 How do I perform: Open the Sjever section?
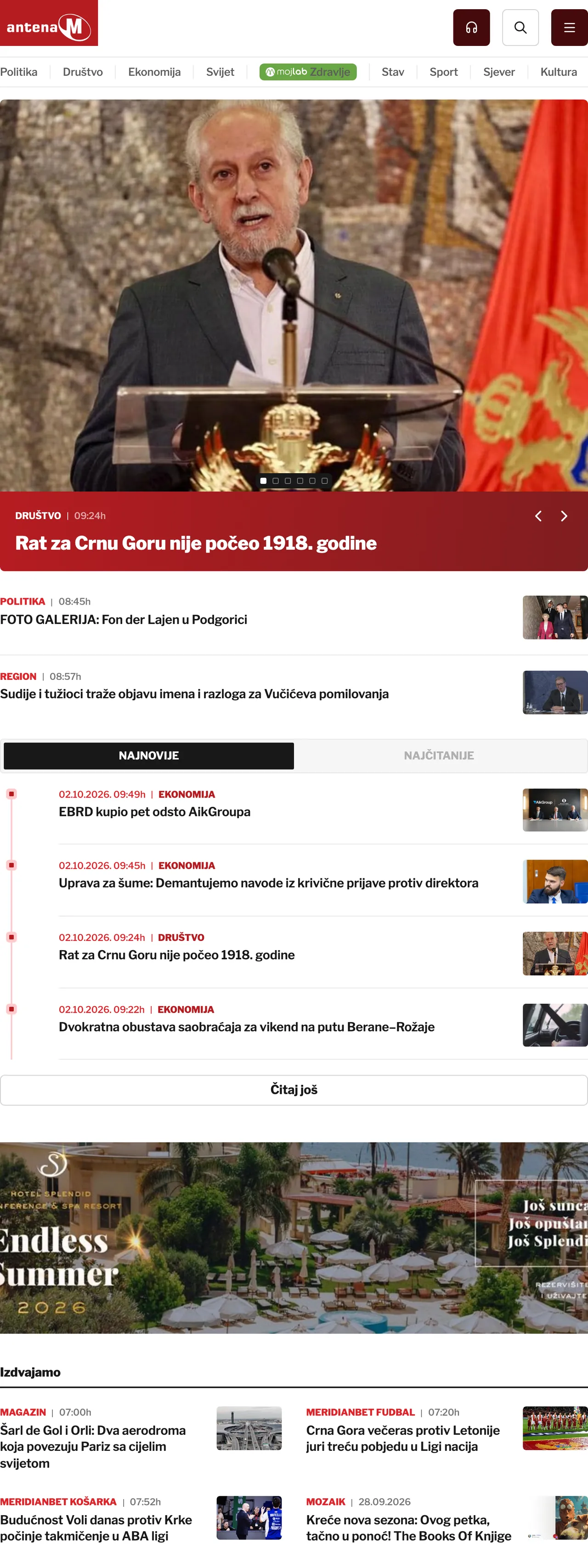click(x=499, y=72)
